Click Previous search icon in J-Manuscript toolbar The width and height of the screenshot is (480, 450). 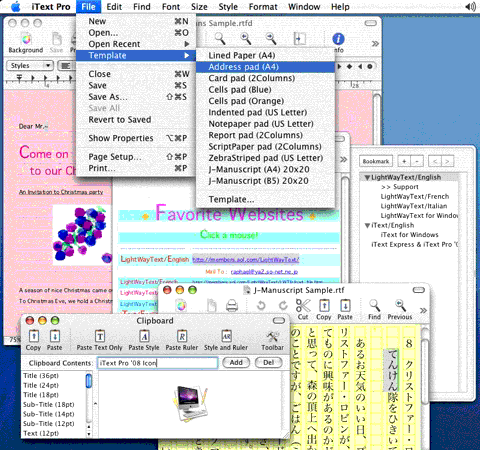[x=400, y=305]
